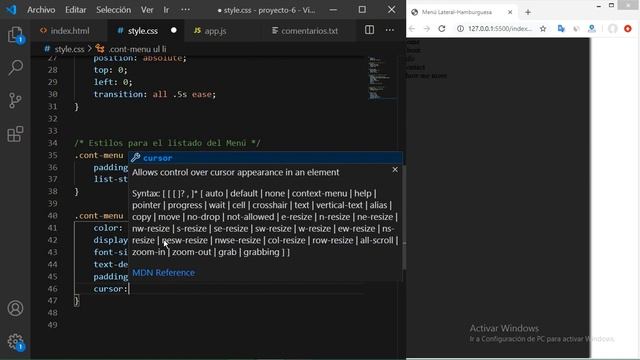Select the cursor suggestion in autocomplete
The image size is (640, 360).
pyautogui.click(x=265, y=158)
